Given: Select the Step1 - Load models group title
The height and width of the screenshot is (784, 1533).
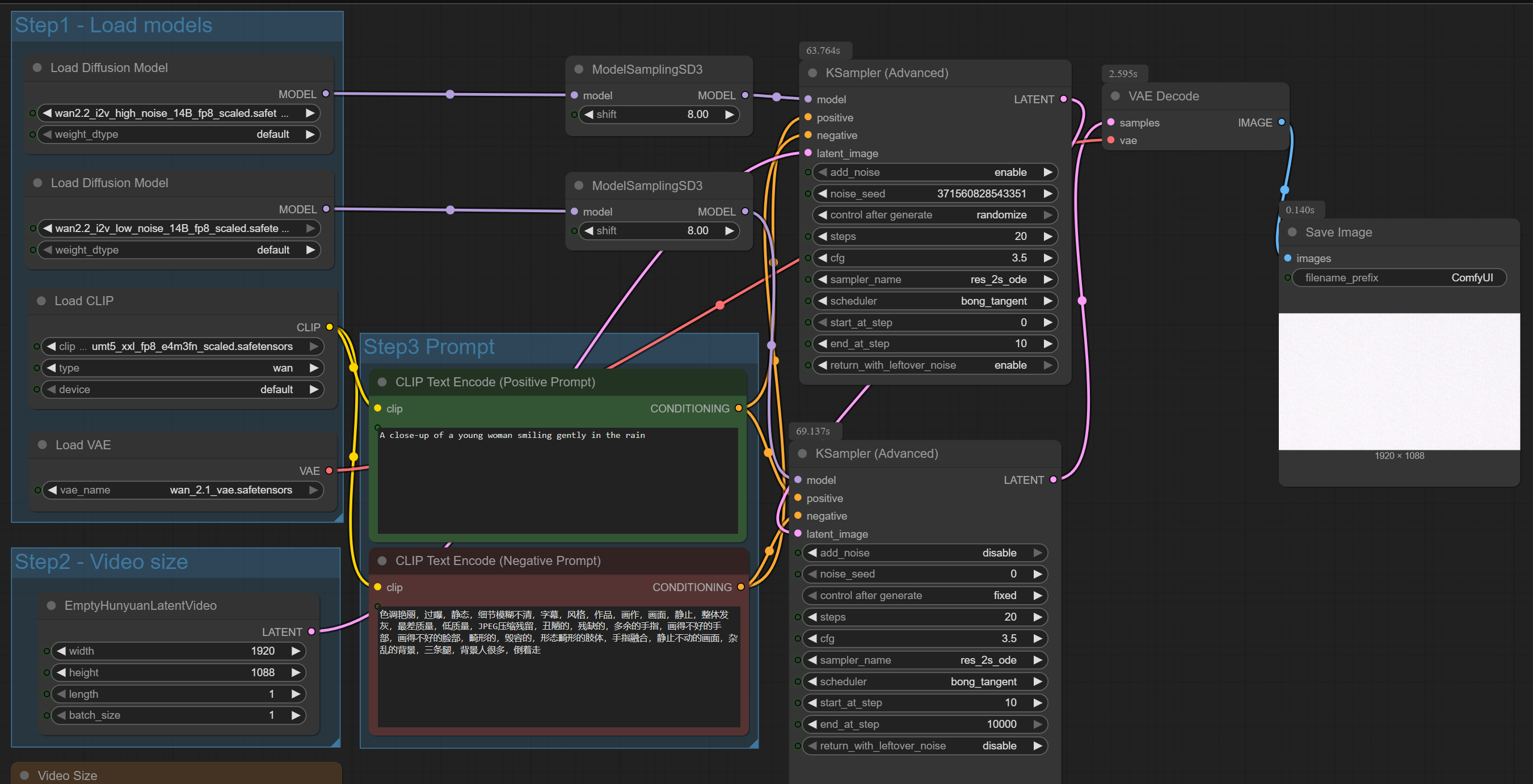Looking at the screenshot, I should 113,26.
